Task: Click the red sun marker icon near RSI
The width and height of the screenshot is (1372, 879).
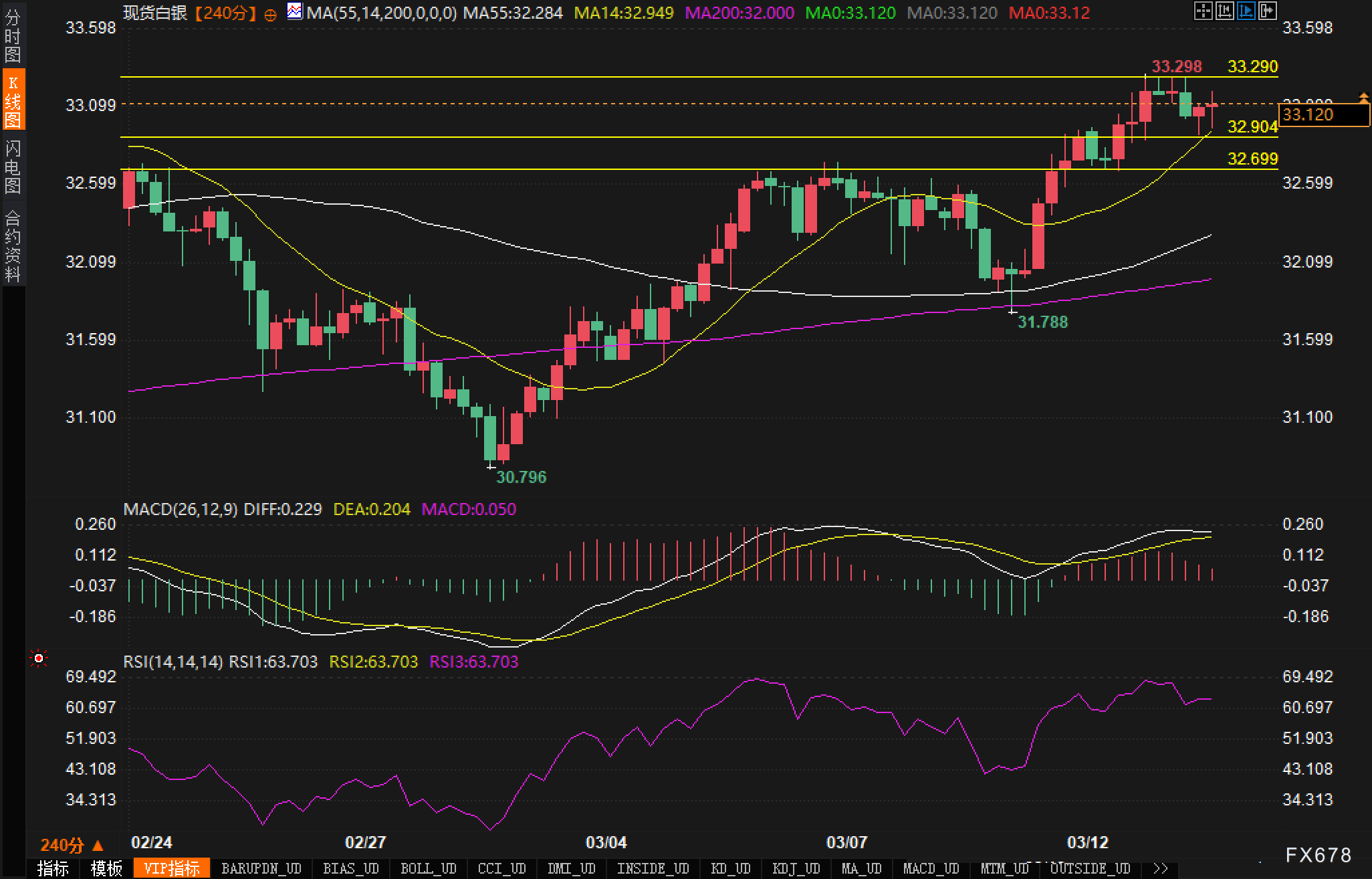Action: (x=39, y=659)
